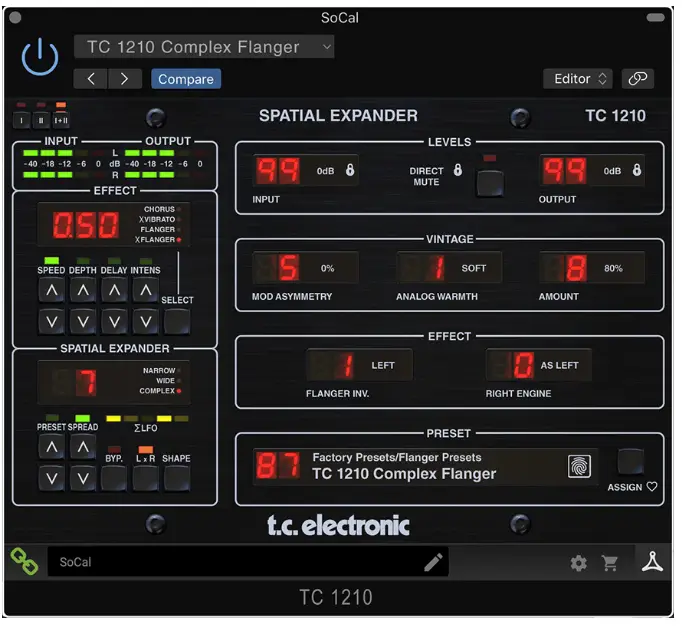Toggle the L x R button
This screenshot has height=628, width=682.
tap(146, 478)
